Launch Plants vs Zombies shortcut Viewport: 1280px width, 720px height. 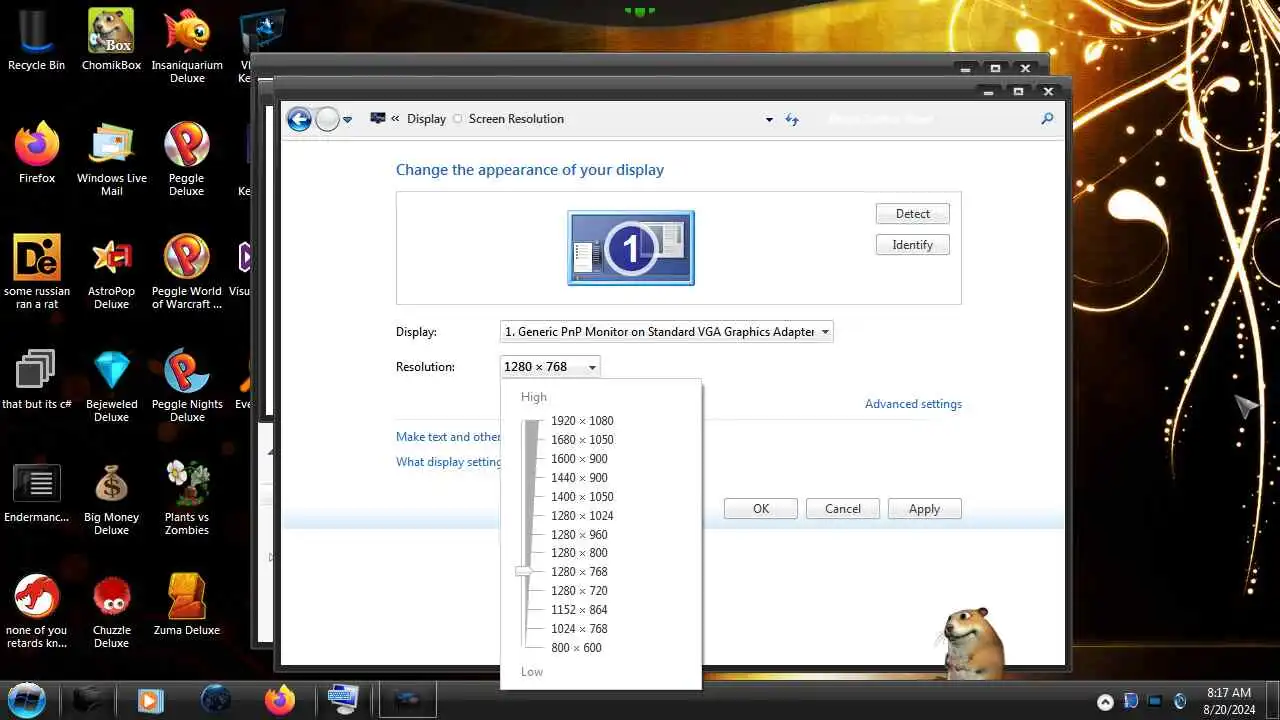click(187, 498)
